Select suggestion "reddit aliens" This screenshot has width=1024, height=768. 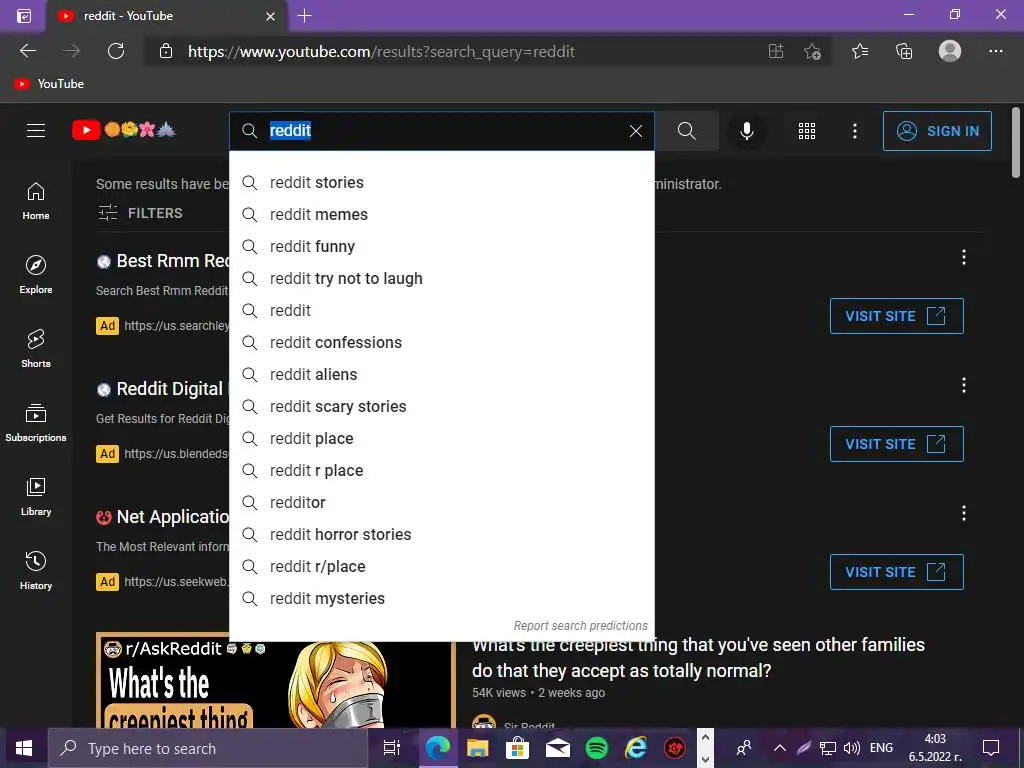click(441, 374)
